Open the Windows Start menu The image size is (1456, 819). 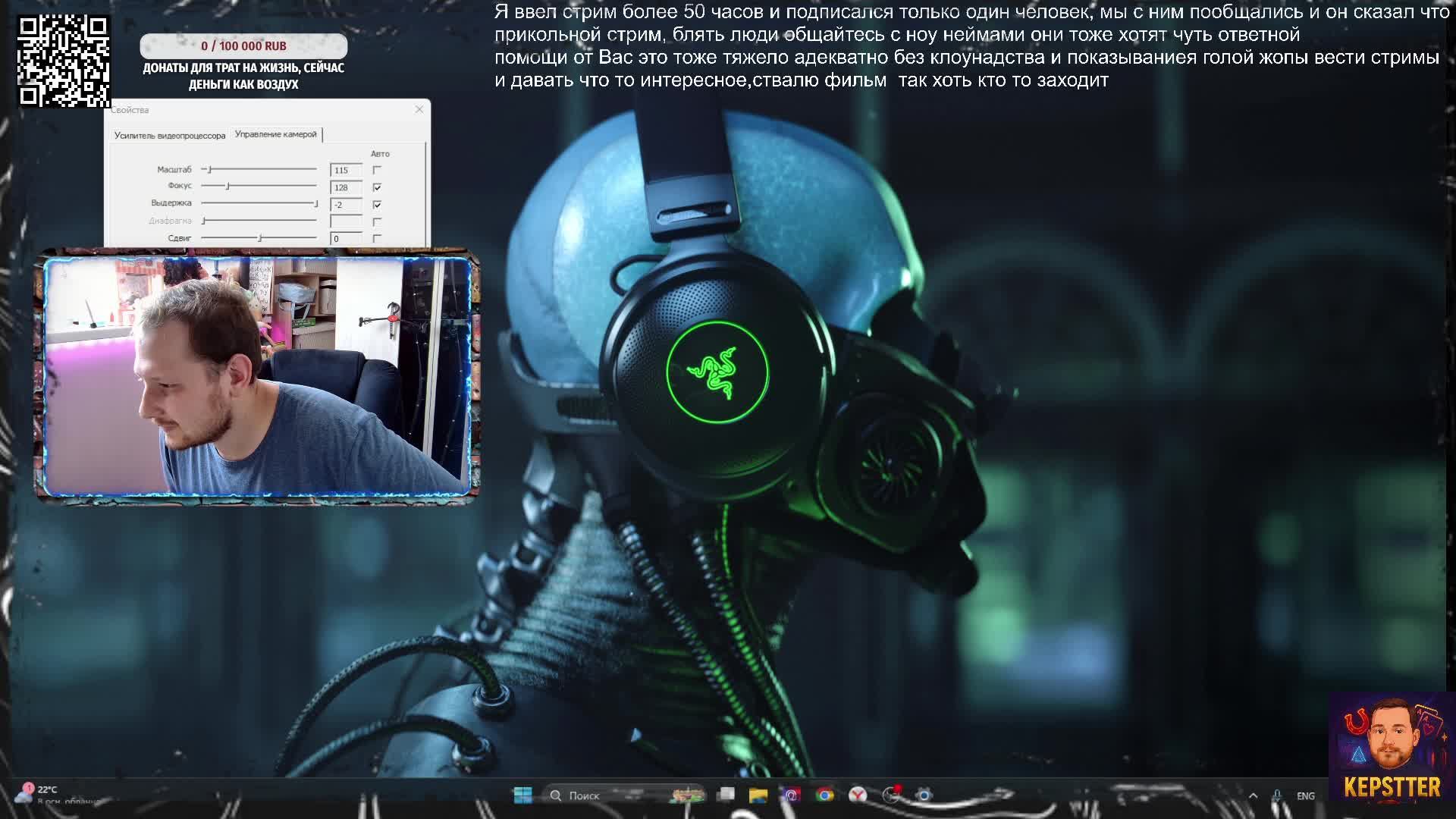point(522,795)
